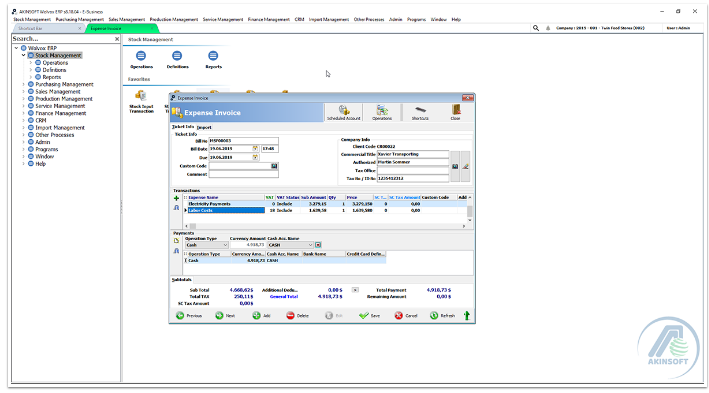Open the Purchasing Management menu
This screenshot has height=393, width=709.
(x=80, y=19)
